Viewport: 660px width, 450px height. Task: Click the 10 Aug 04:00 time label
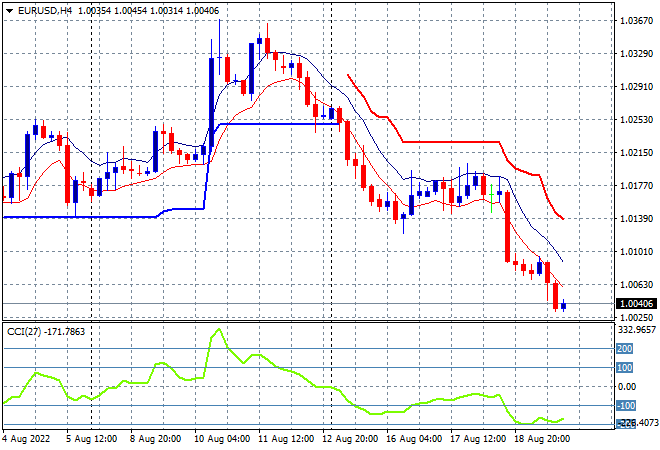222,439
